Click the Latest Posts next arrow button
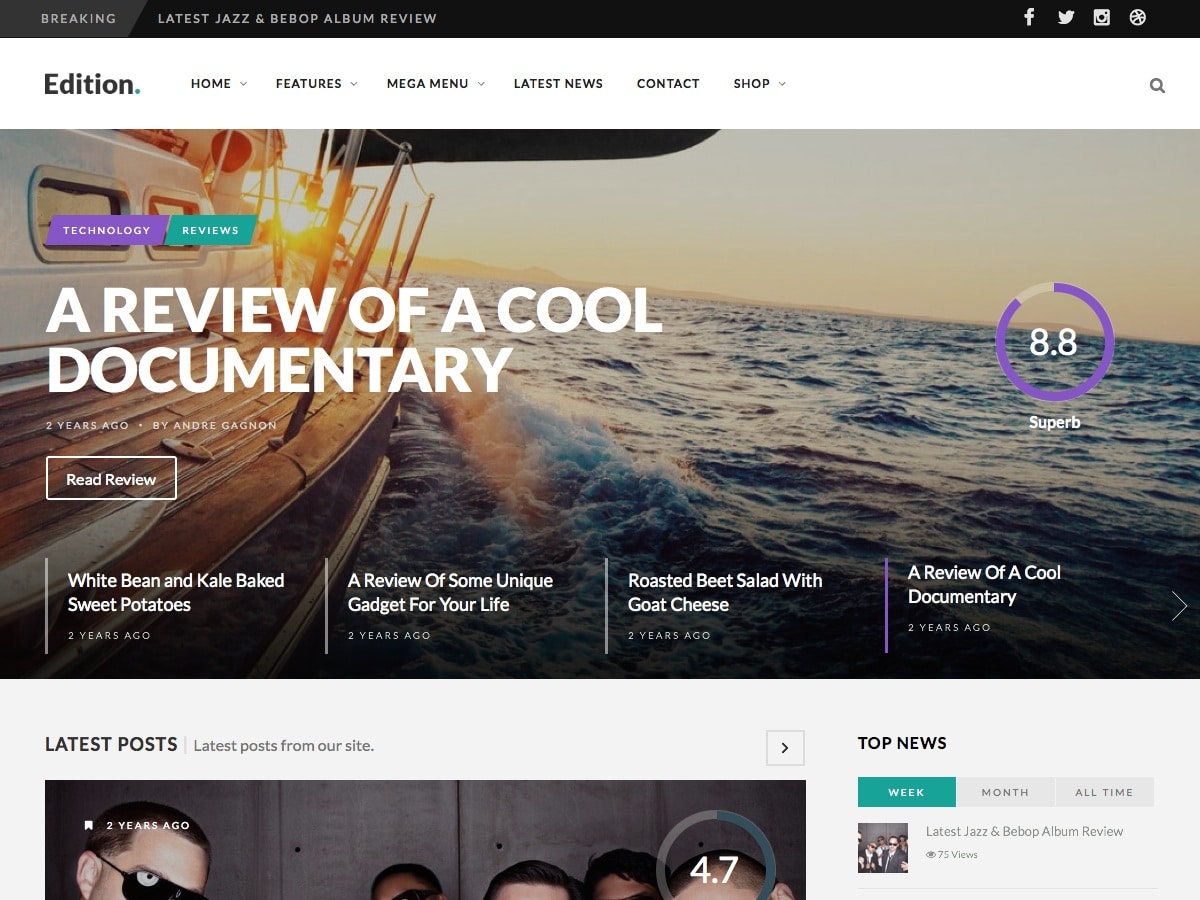 point(785,748)
